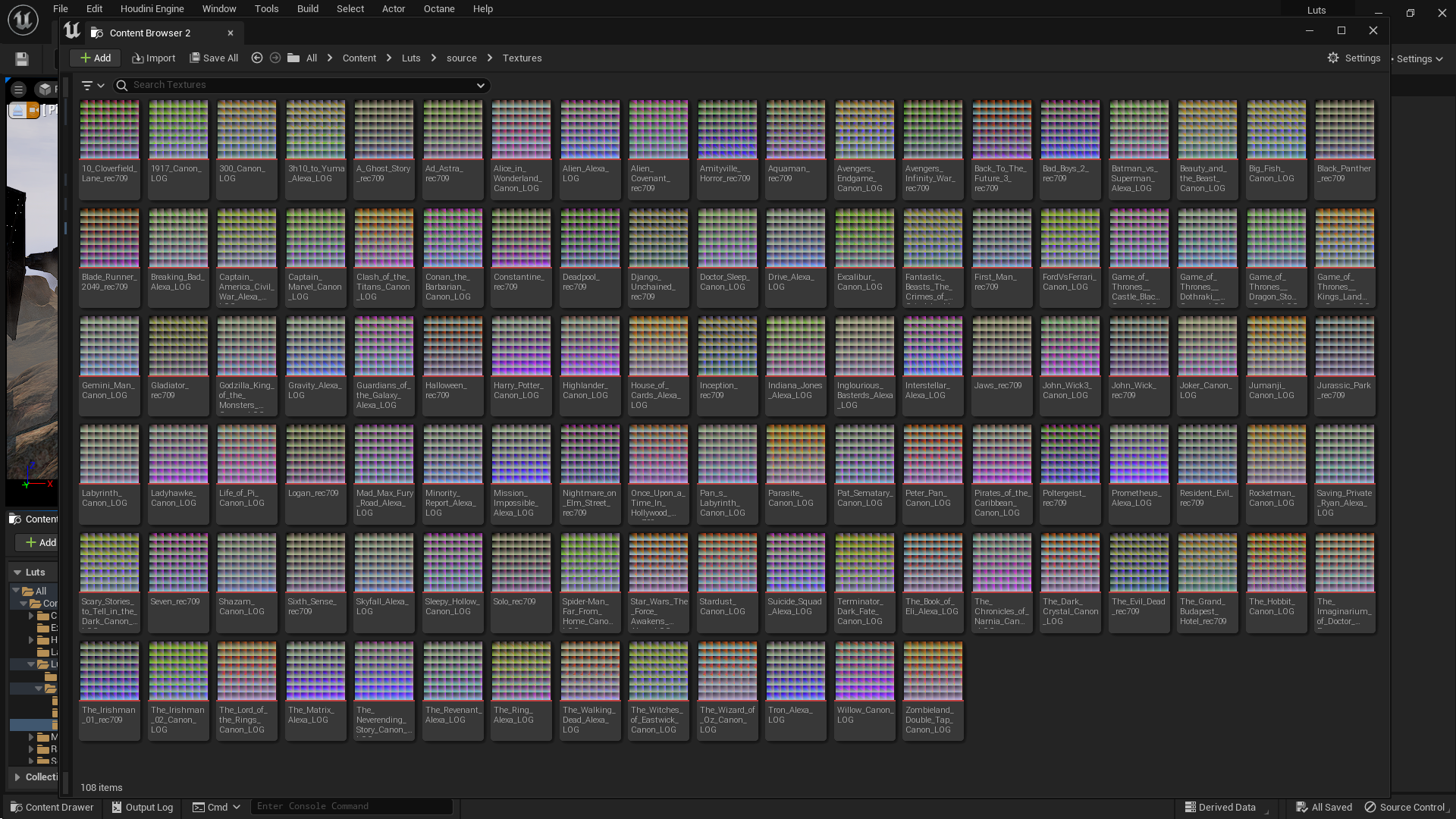Open the Select menu
The image size is (1456, 819).
(x=350, y=9)
